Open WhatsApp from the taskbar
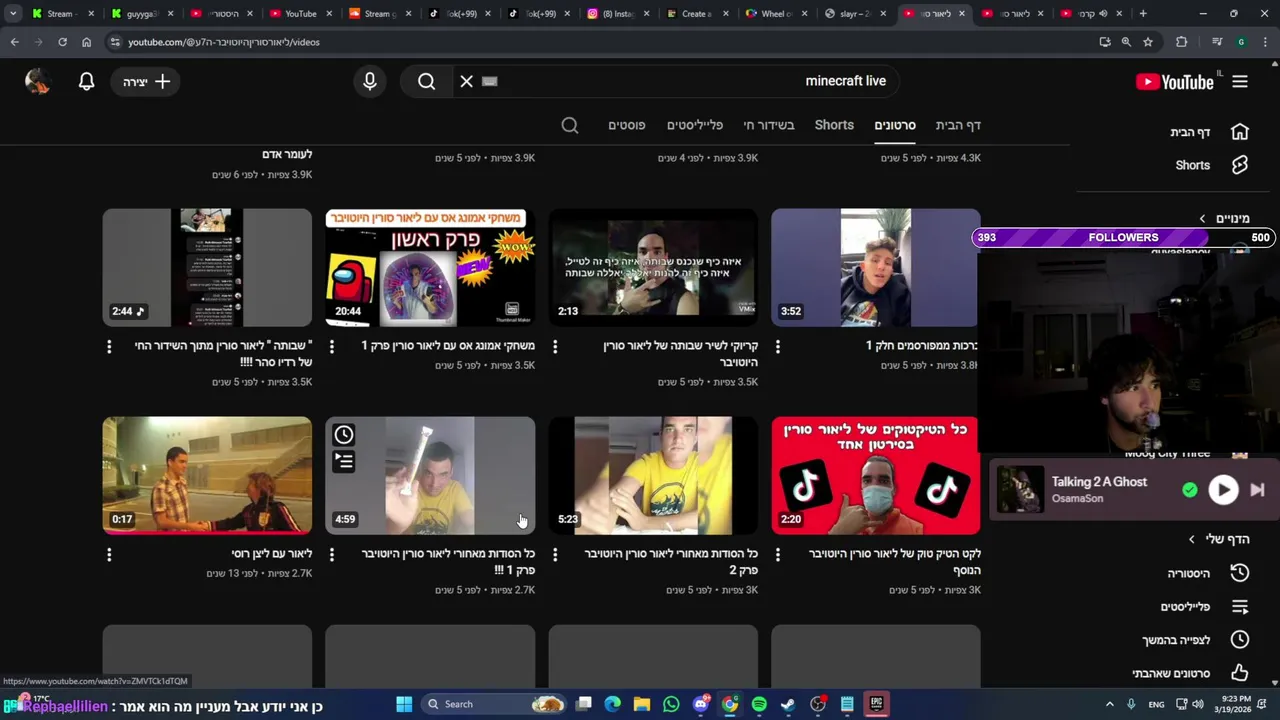This screenshot has height=720, width=1280. coord(671,704)
